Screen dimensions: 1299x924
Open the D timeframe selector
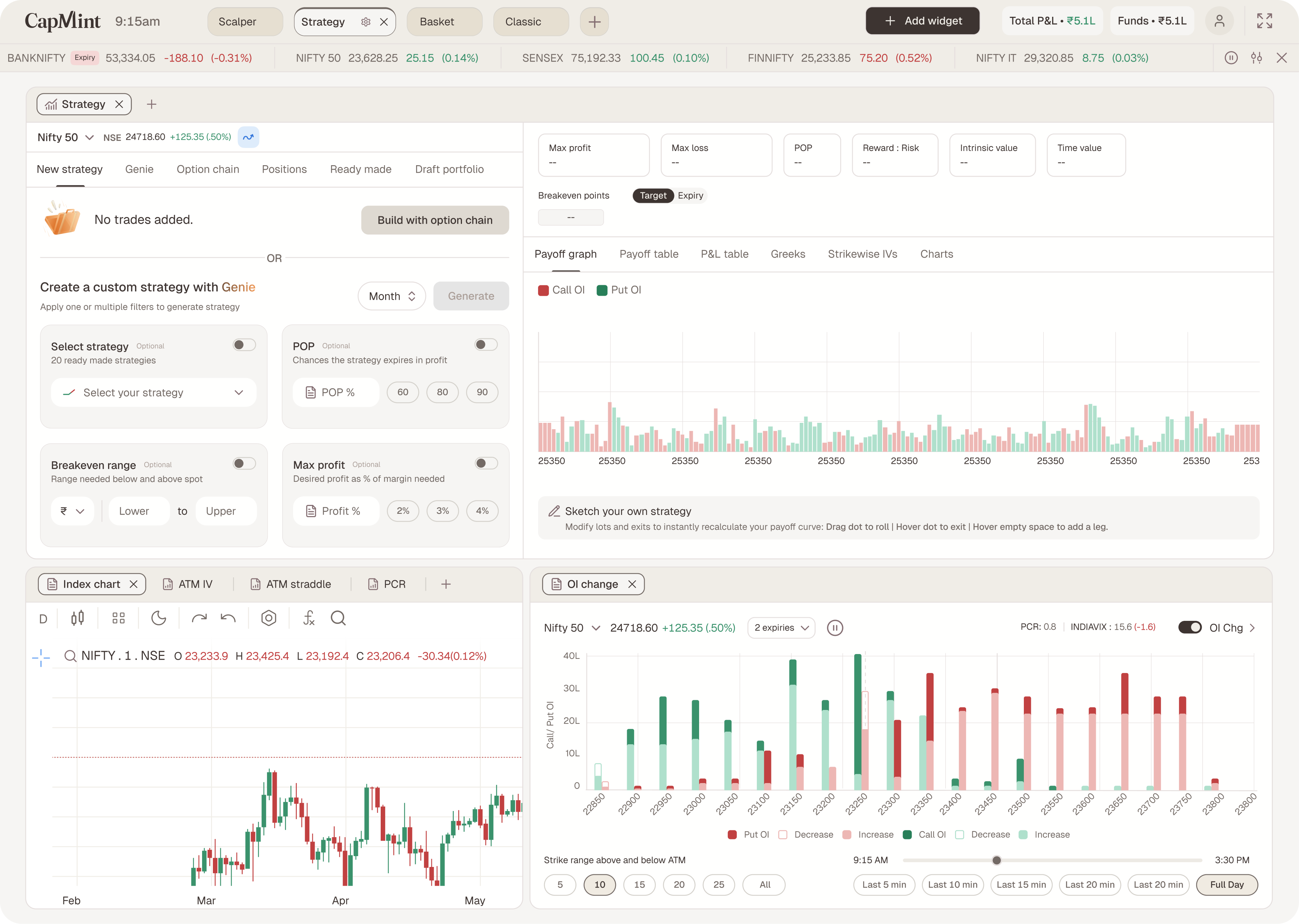coord(43,619)
